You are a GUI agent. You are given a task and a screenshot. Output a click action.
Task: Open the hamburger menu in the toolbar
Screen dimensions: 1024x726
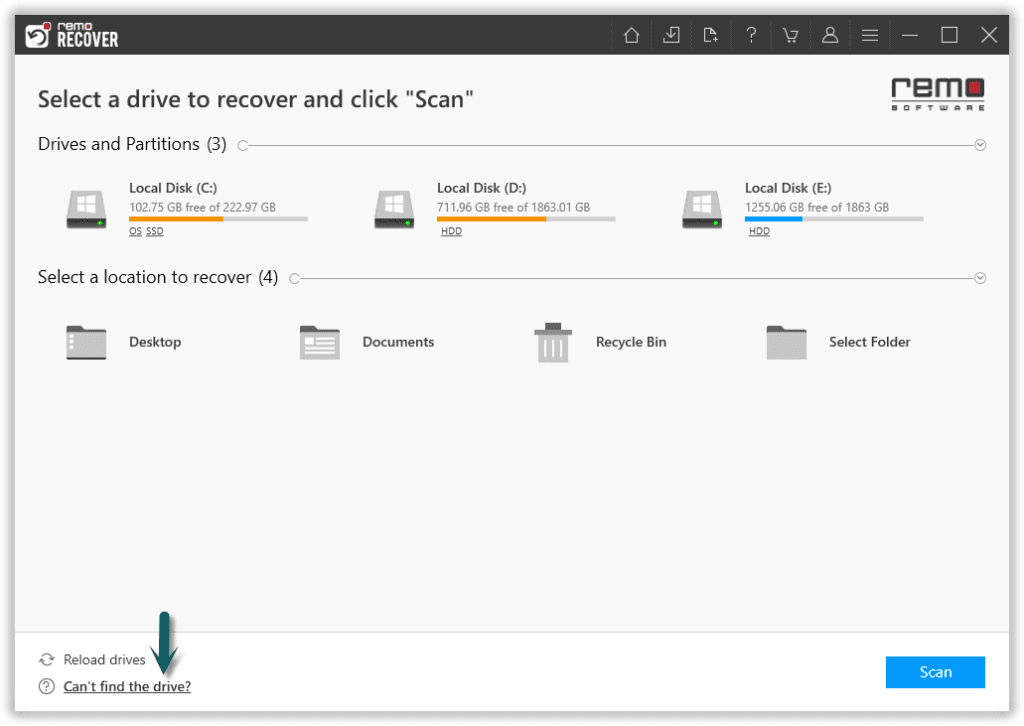[x=869, y=34]
